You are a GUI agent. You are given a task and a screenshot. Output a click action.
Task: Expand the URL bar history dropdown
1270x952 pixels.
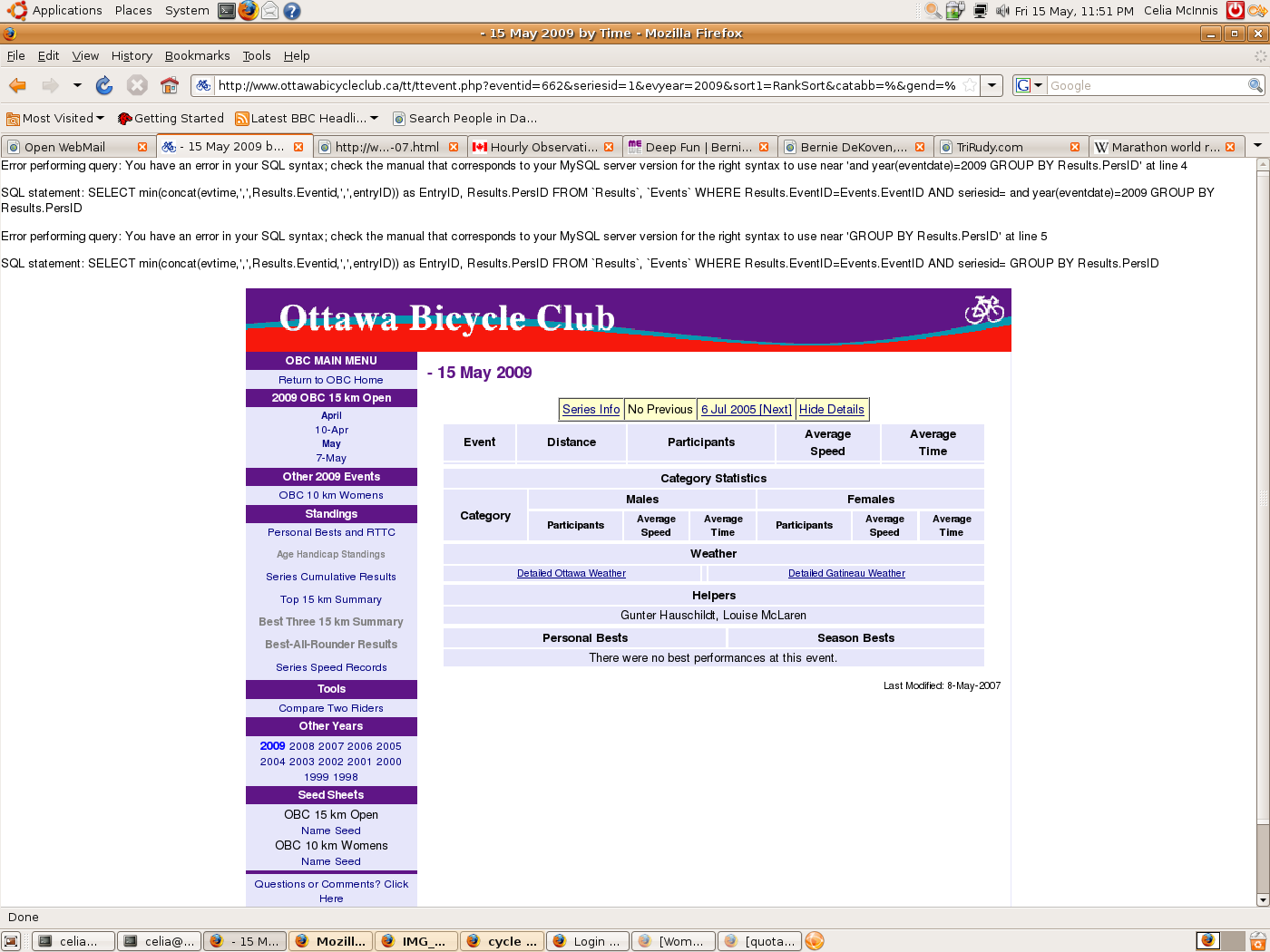(992, 85)
